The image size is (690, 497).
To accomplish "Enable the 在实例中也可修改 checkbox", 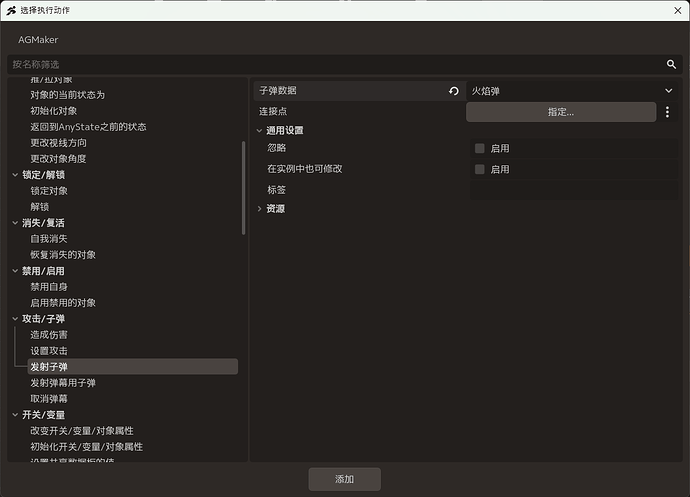I will point(480,169).
